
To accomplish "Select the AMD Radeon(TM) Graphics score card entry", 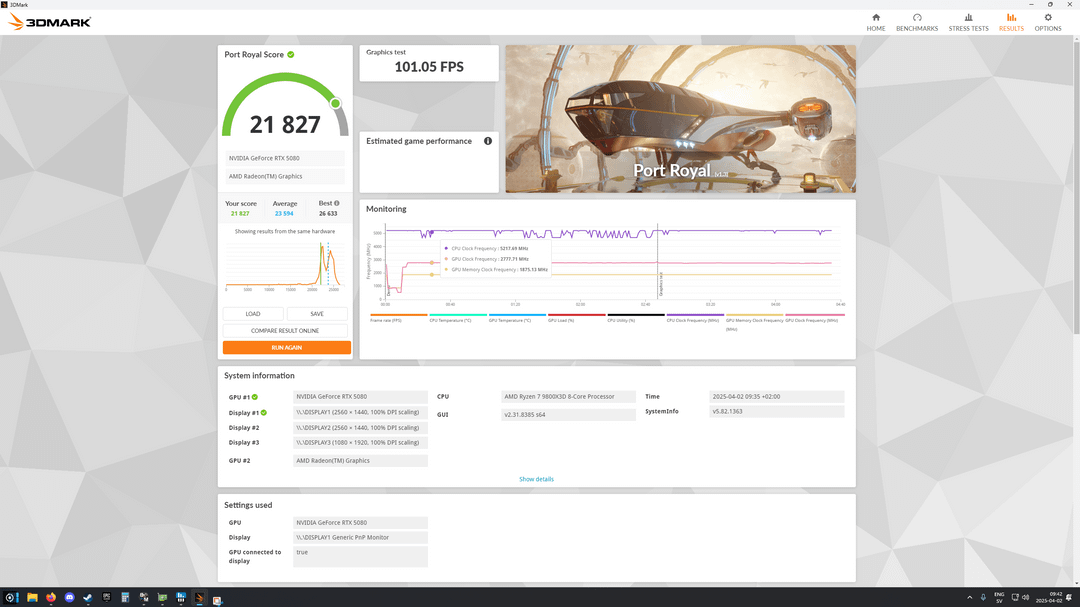I will tap(284, 176).
